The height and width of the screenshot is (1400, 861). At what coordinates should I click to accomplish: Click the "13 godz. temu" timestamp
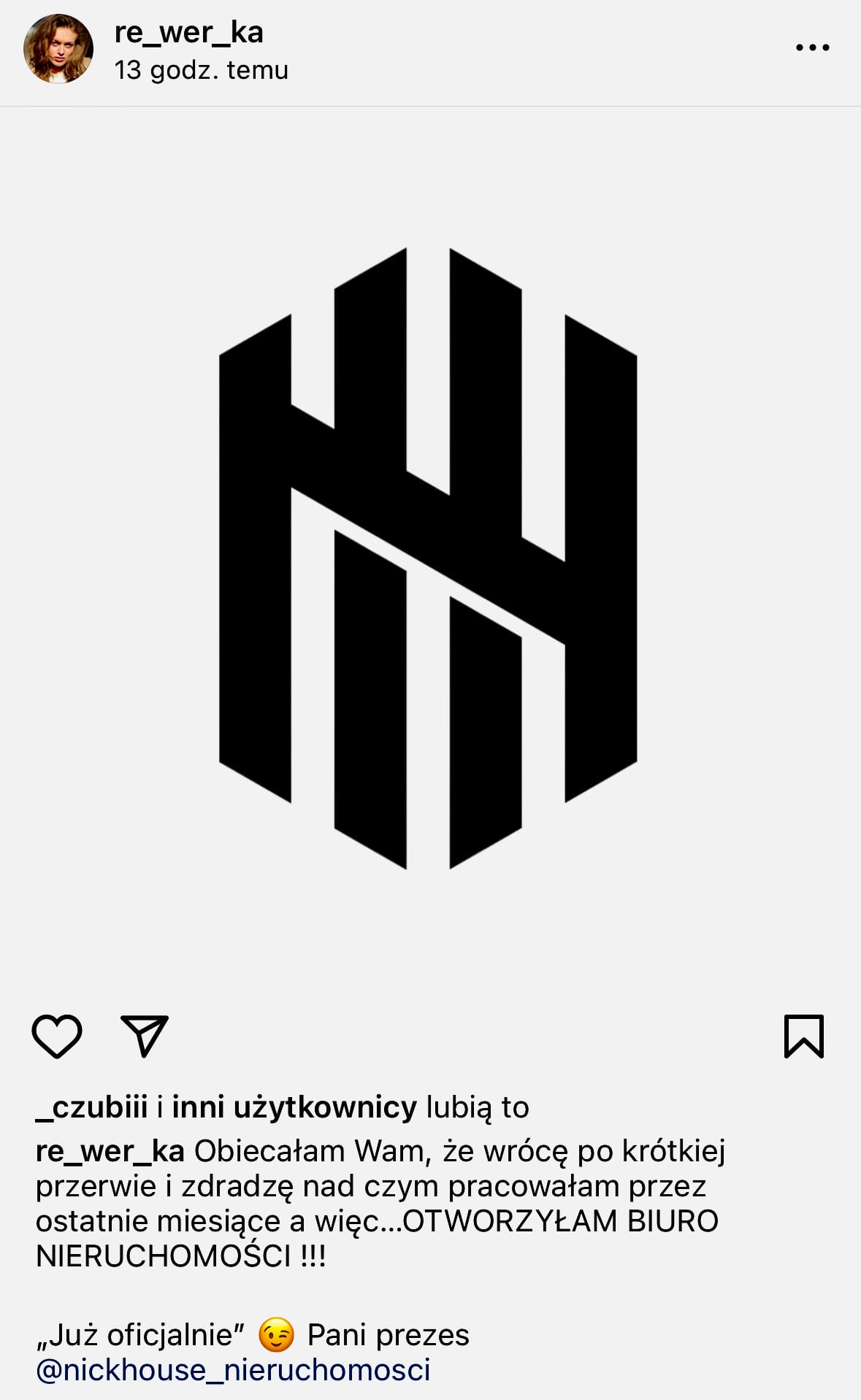pyautogui.click(x=202, y=70)
